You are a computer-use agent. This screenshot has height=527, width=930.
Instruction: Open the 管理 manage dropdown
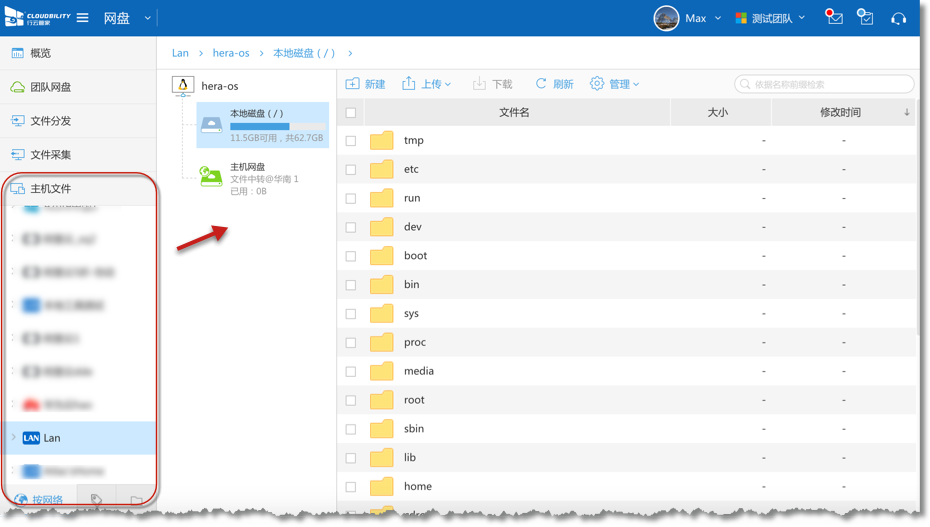click(x=614, y=84)
